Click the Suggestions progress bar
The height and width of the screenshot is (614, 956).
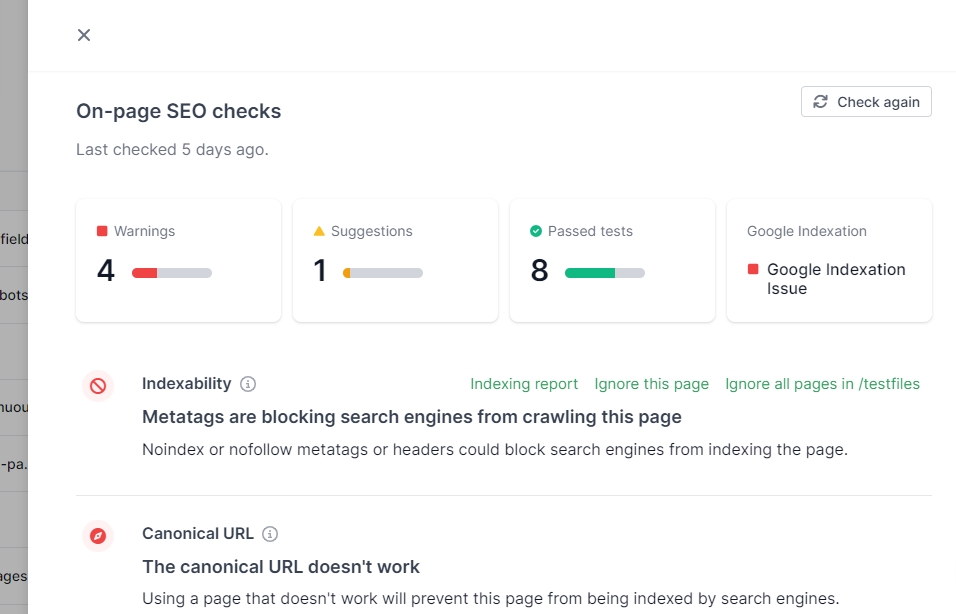(x=383, y=272)
